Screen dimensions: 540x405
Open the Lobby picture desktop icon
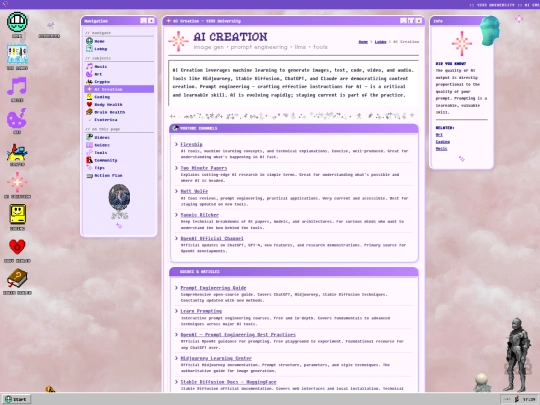(17, 54)
